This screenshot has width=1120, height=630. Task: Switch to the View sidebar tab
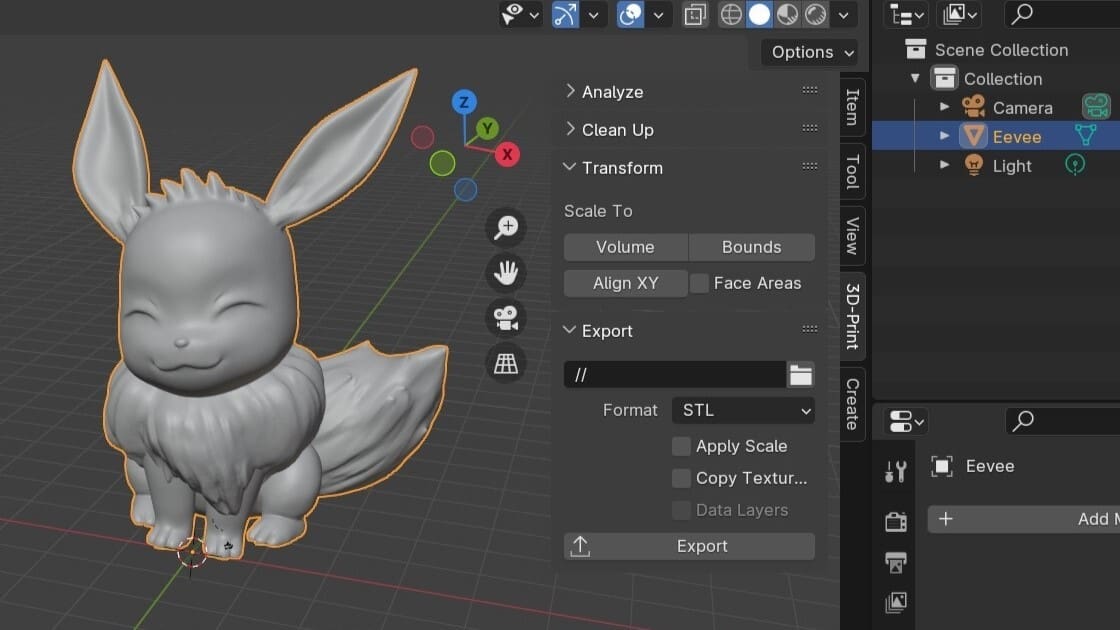(852, 236)
